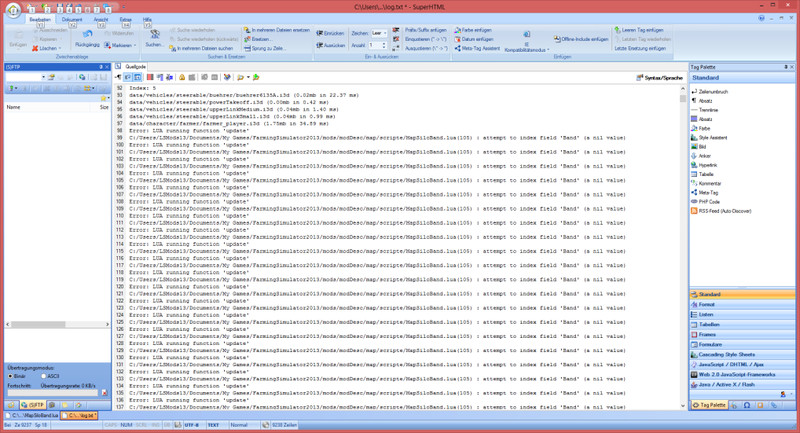Click Sprung zu Zeile...

[265, 48]
